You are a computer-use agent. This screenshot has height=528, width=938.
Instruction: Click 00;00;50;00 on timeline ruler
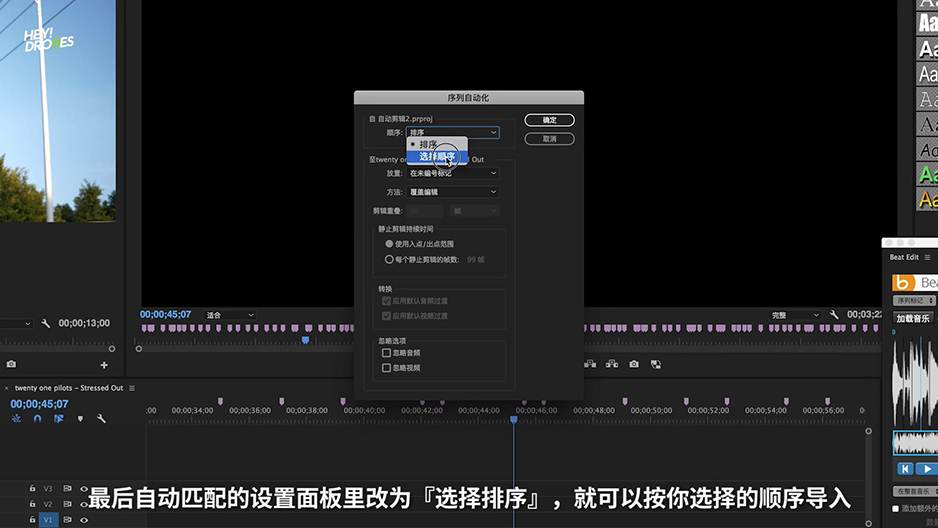tap(651, 410)
